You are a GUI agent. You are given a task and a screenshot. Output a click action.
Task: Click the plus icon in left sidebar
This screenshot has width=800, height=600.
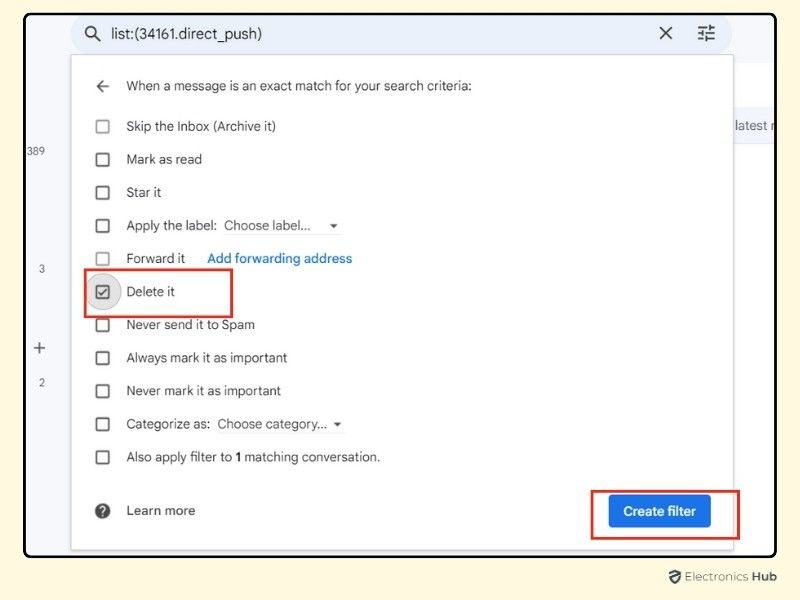click(x=39, y=348)
